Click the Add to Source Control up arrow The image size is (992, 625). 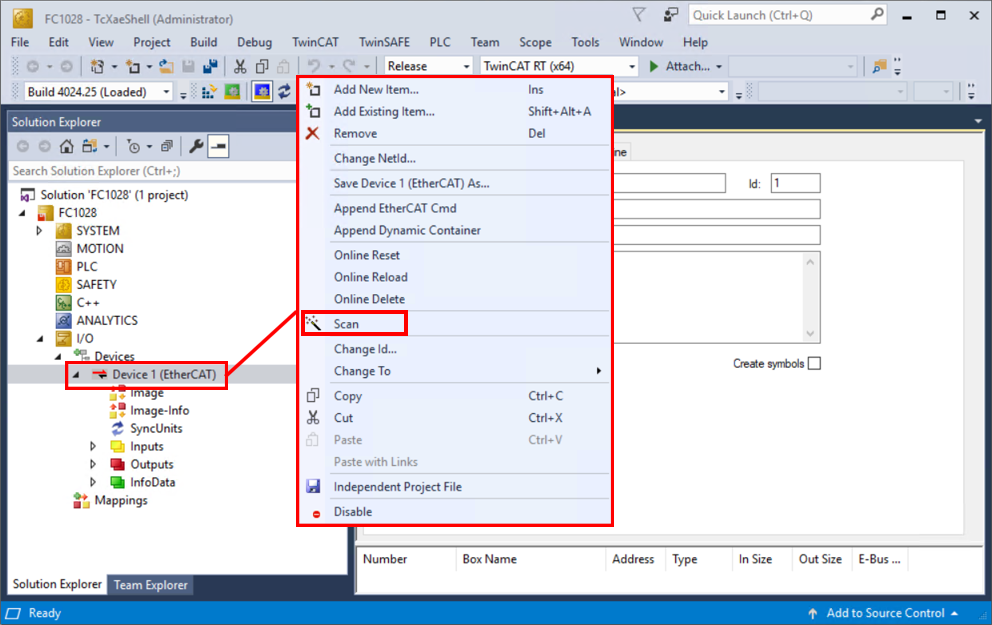(813, 613)
